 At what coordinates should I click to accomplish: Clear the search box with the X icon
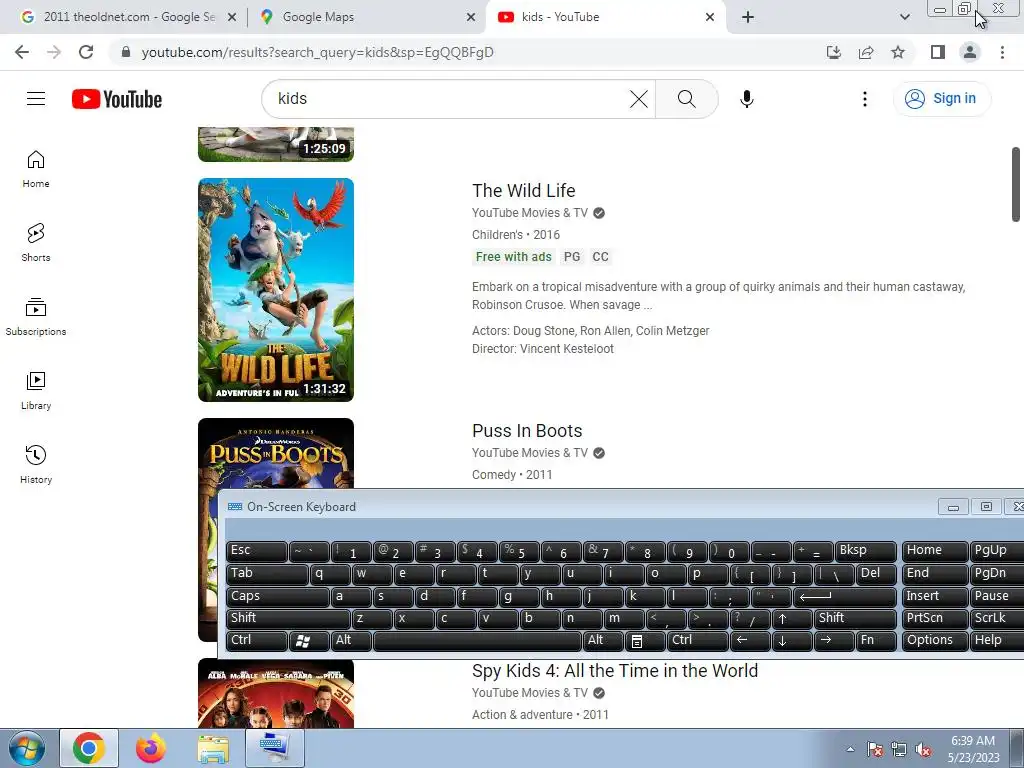(x=639, y=99)
